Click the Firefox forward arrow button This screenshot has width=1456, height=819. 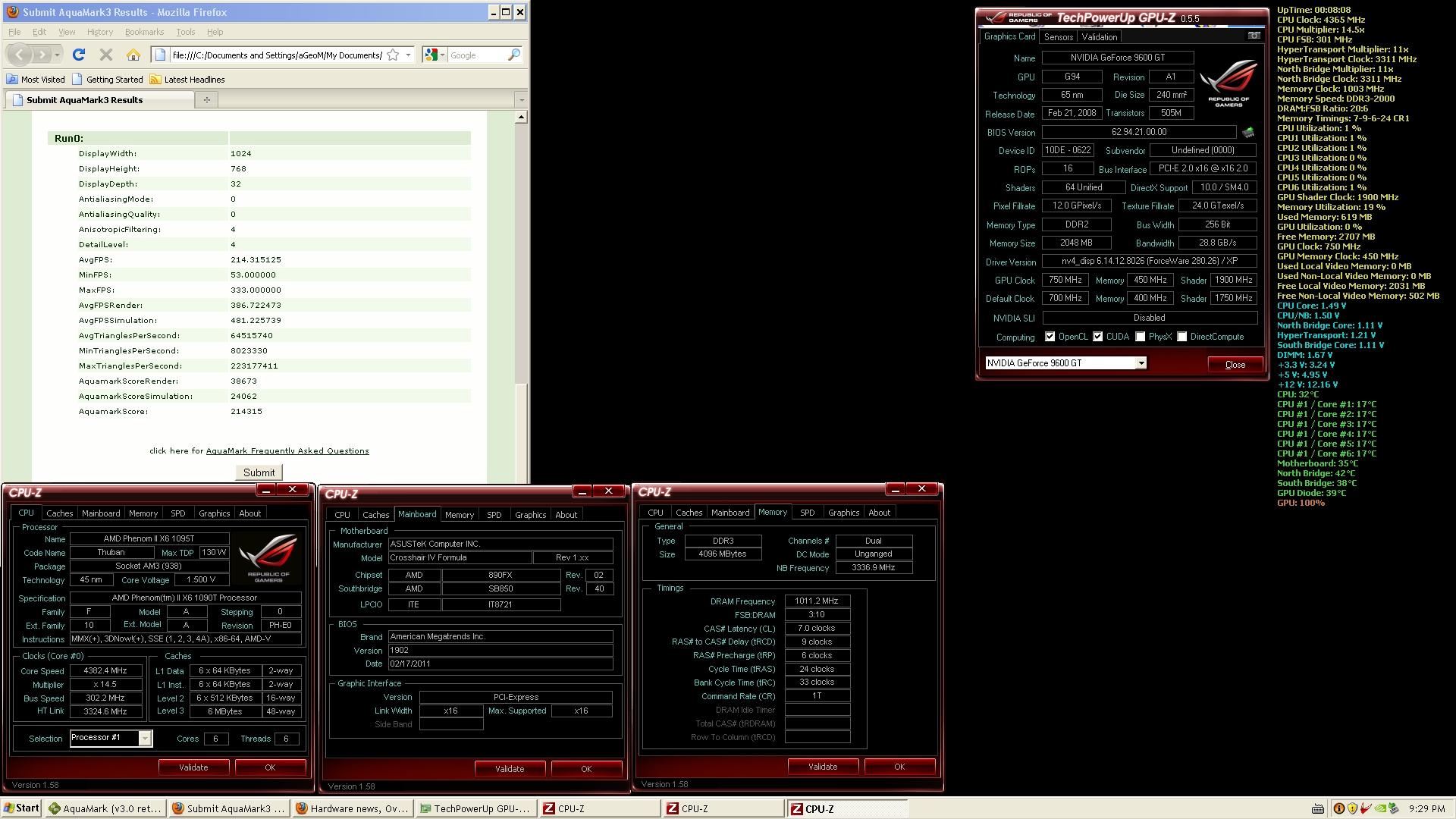pos(42,55)
